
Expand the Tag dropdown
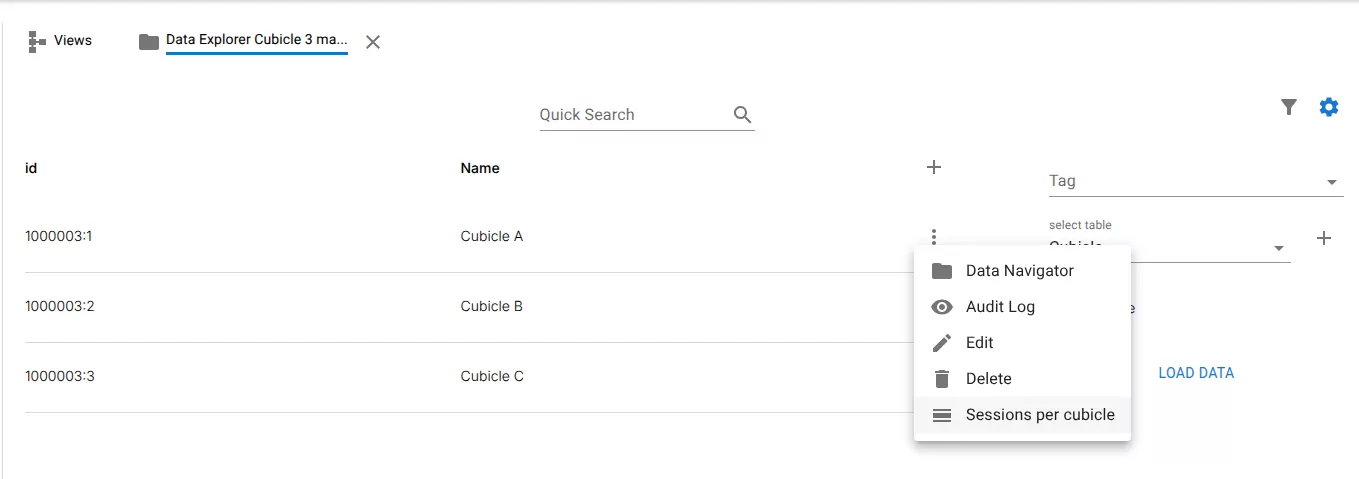click(x=1332, y=182)
